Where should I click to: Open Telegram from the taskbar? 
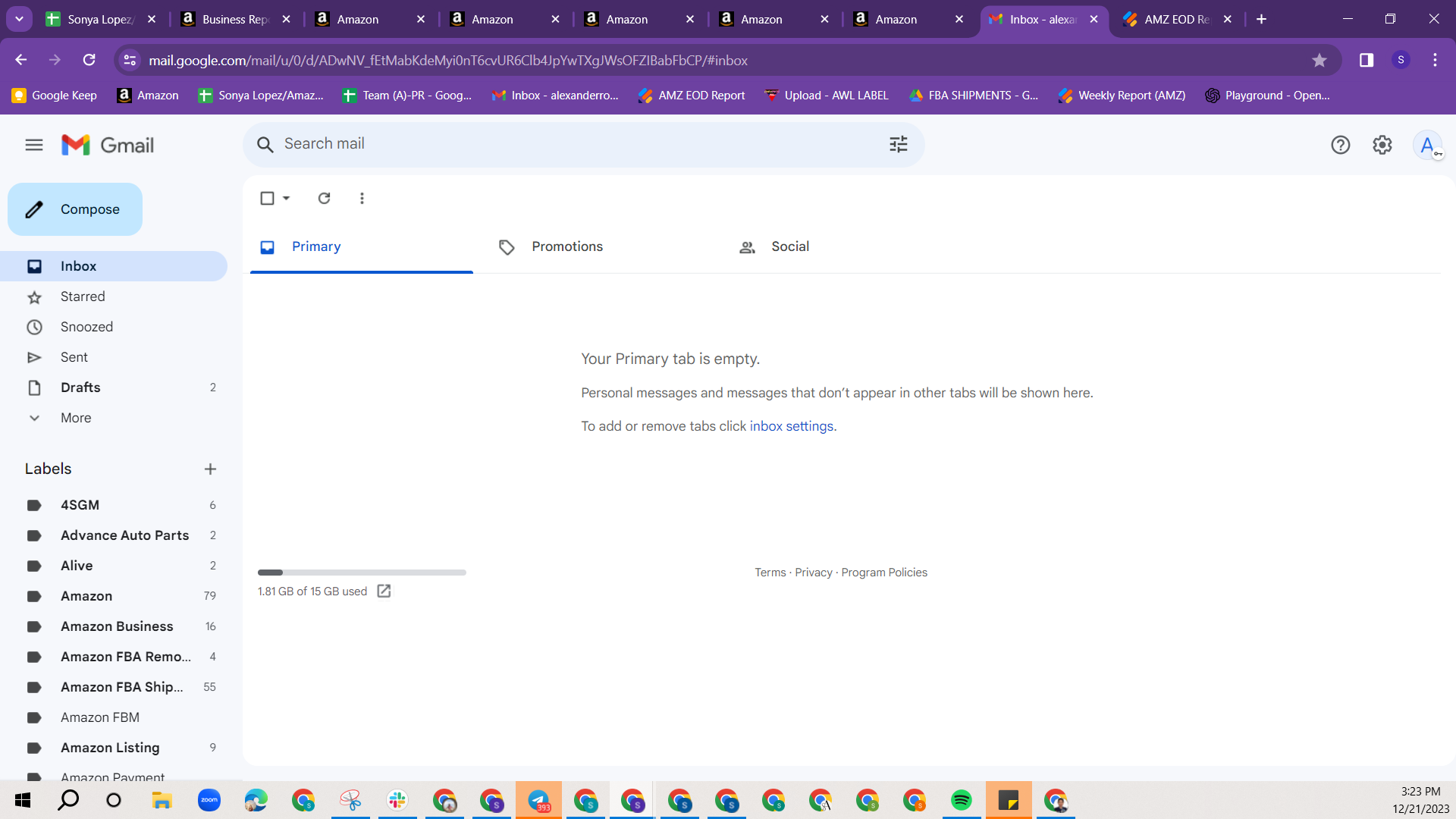538,800
